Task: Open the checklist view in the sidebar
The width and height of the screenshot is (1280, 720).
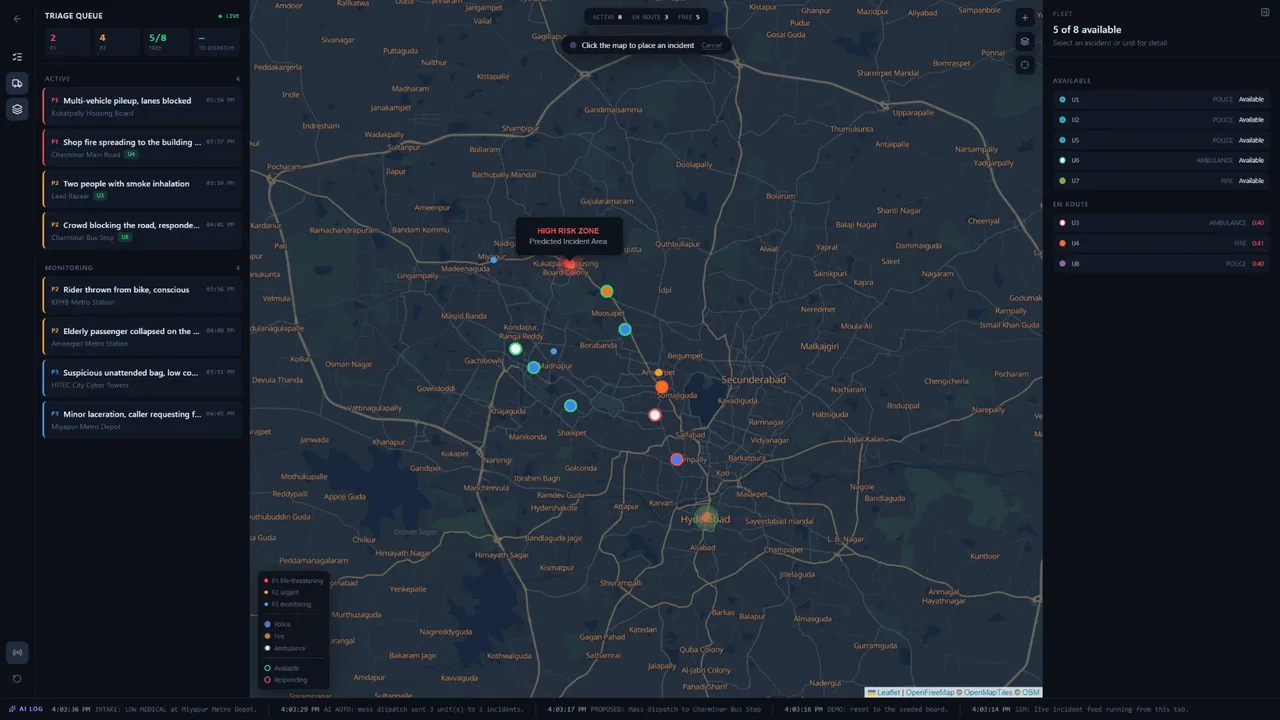Action: [17, 57]
